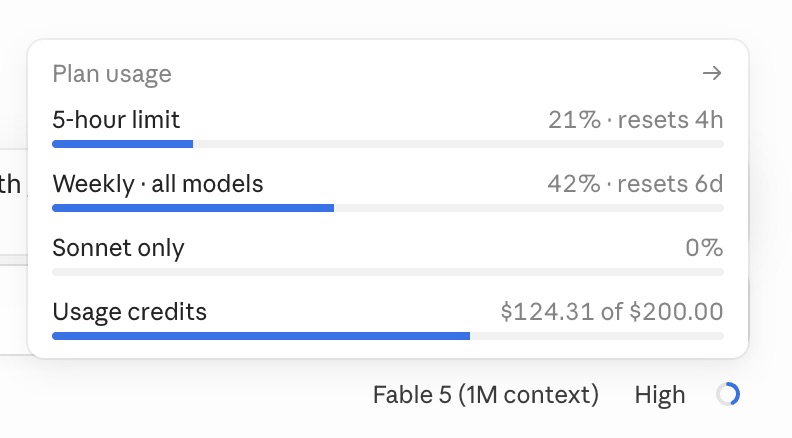Select the Sonnet only label
Viewport: 792px width, 438px height.
(x=118, y=248)
